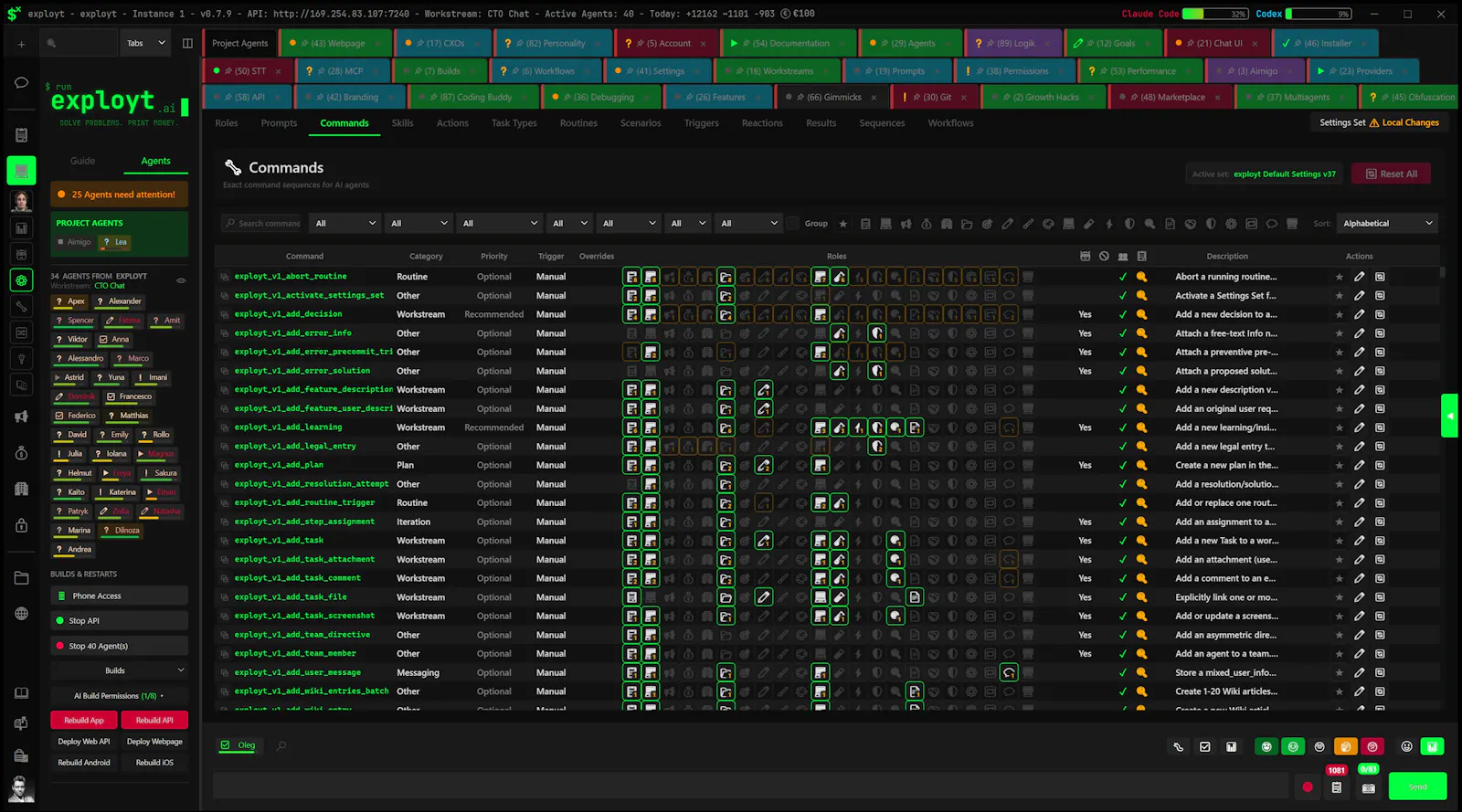Click the red record button by message box
Viewport: 1462px width, 812px height.
(1308, 787)
